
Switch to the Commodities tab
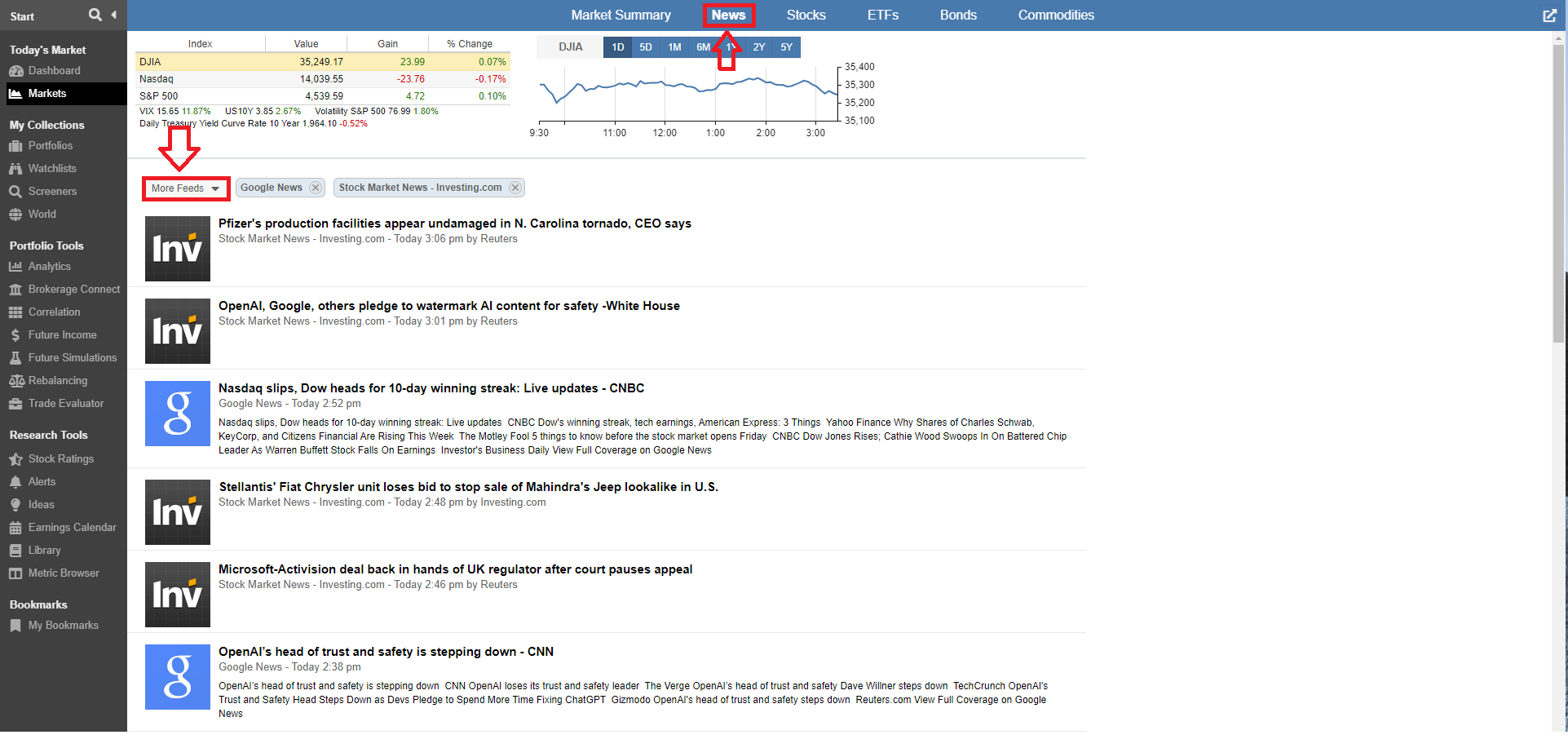1056,15
